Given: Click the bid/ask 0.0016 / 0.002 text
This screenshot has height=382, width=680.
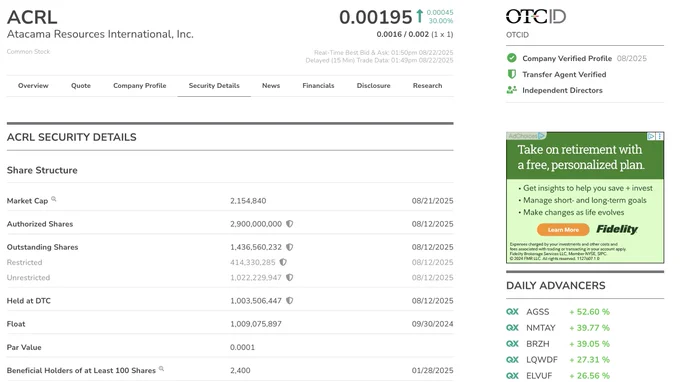Looking at the screenshot, I should tap(402, 34).
